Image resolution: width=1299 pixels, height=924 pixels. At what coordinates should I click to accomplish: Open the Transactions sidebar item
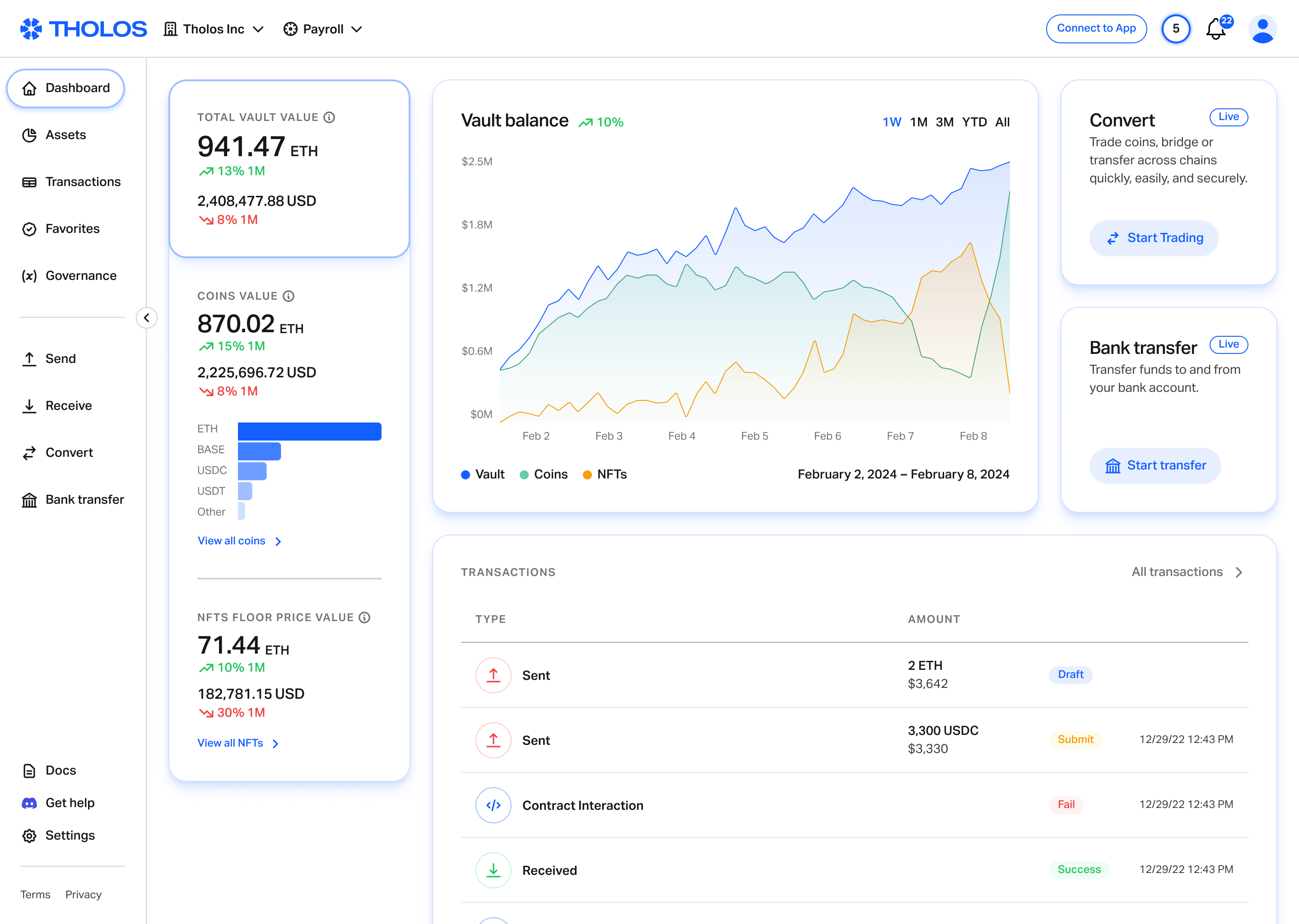tap(83, 181)
